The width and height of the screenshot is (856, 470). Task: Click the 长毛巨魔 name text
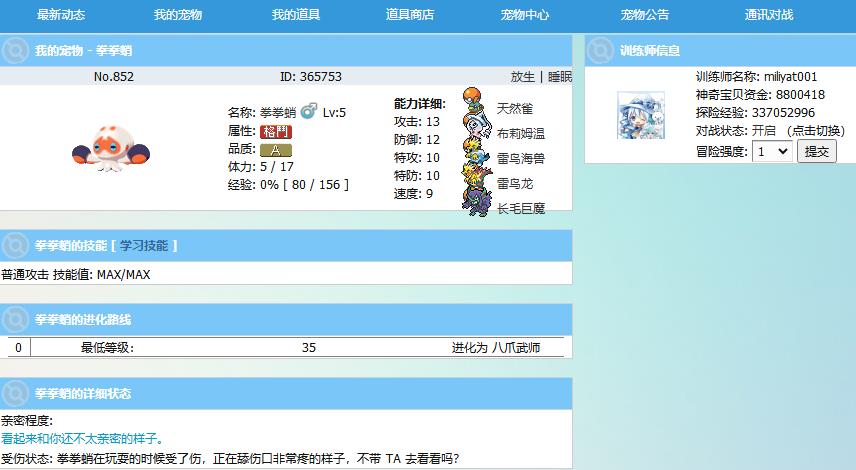click(521, 209)
